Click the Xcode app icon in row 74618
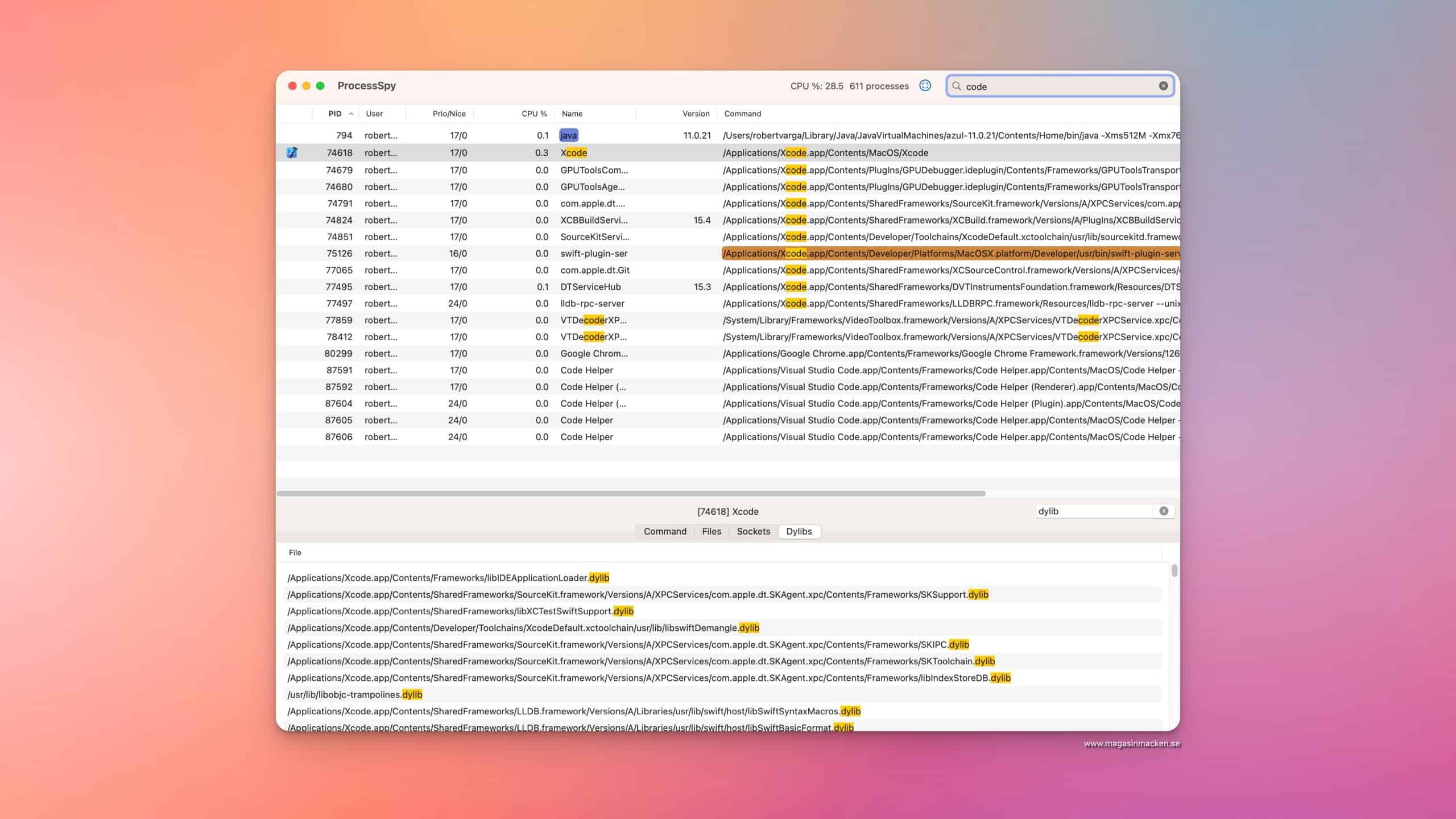 tap(292, 152)
